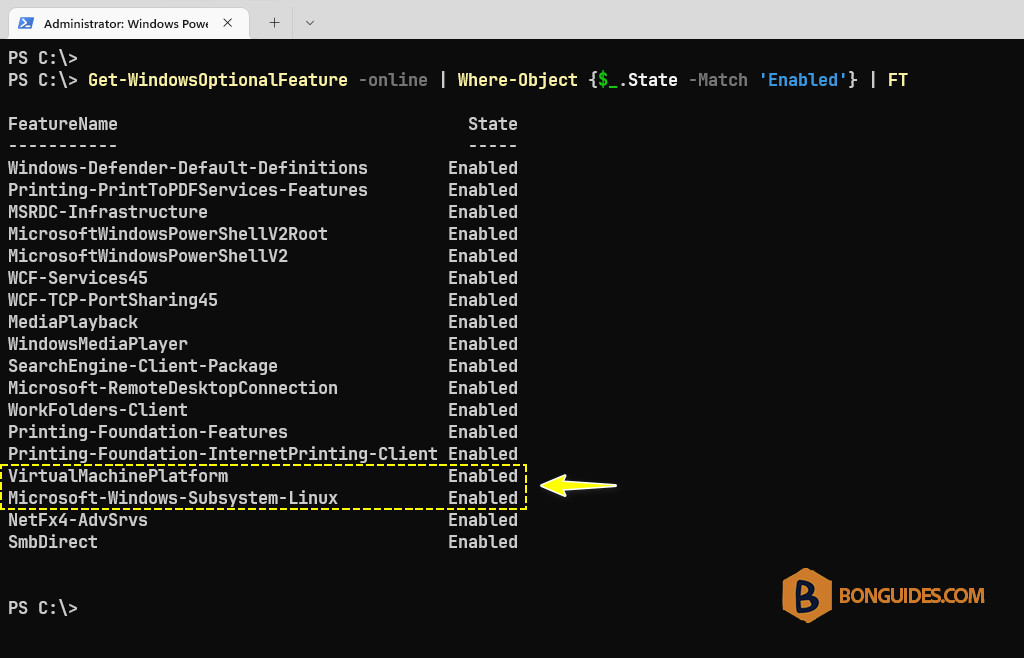This screenshot has height=658, width=1024.
Task: Click the FT alias at command end
Action: point(898,80)
